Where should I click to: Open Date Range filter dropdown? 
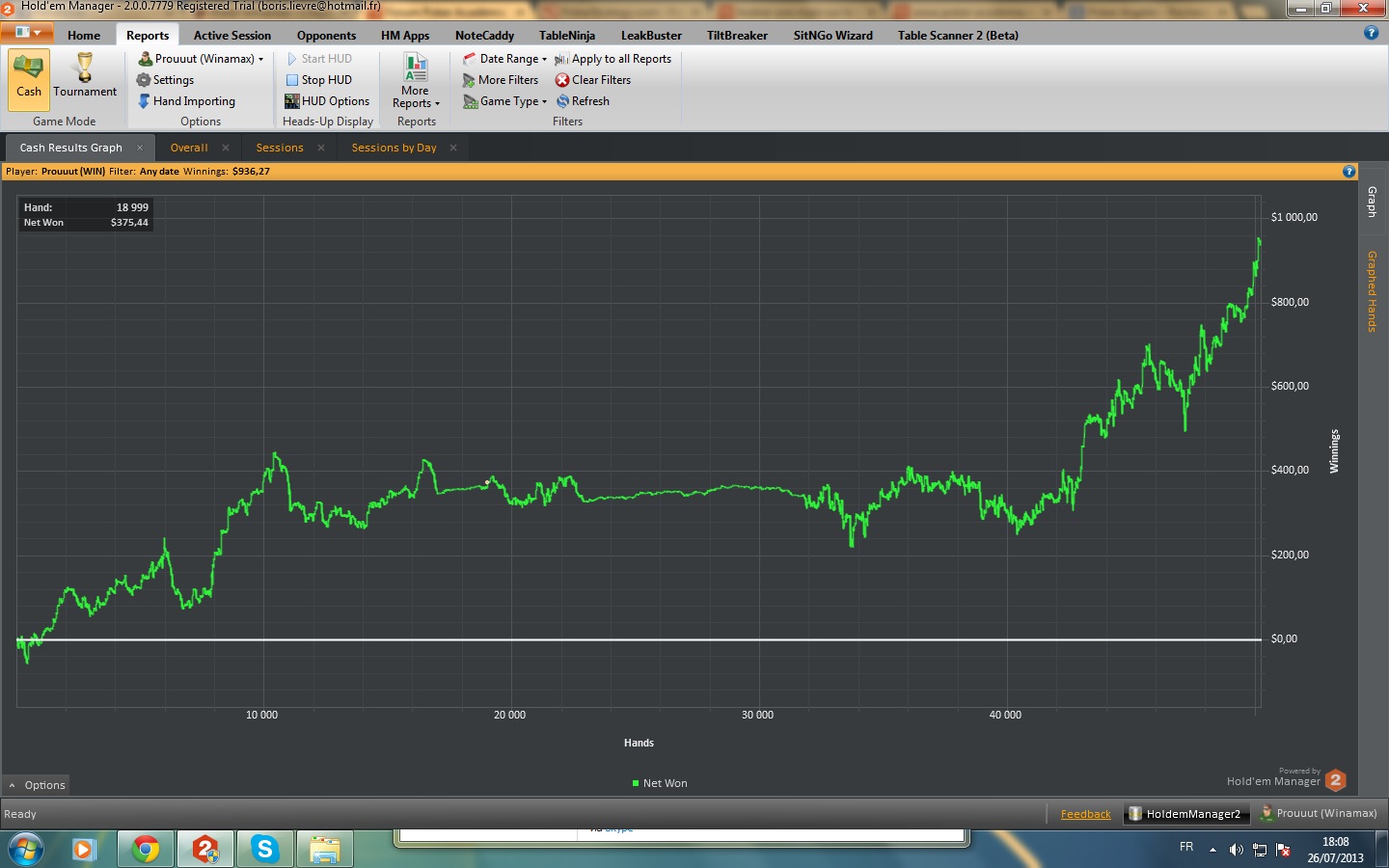click(504, 59)
